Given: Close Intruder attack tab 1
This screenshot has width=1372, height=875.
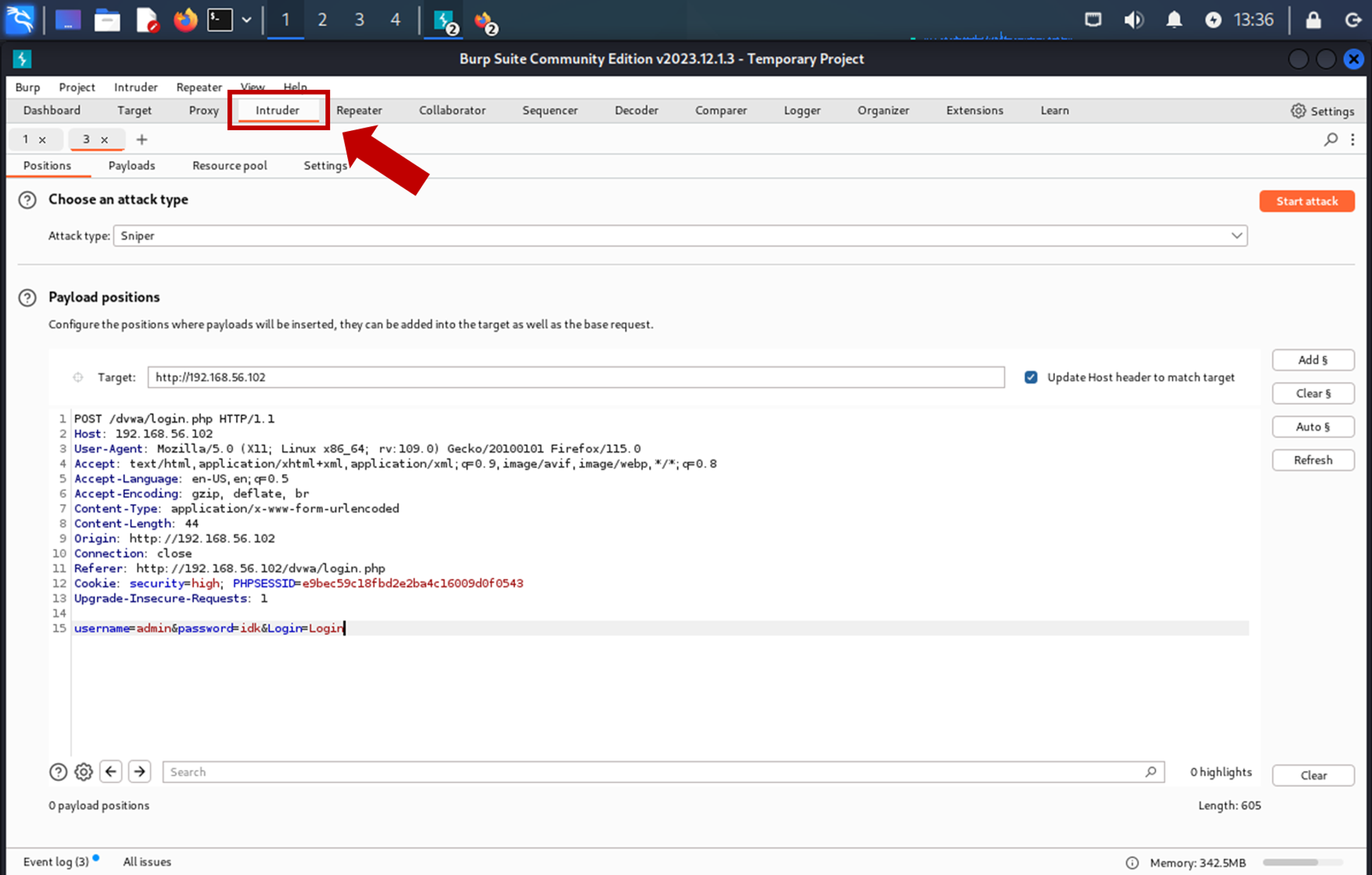Looking at the screenshot, I should click(x=43, y=140).
